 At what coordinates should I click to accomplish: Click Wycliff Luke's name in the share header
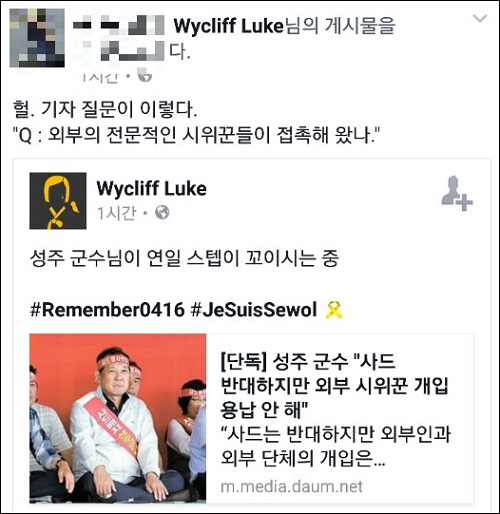pyautogui.click(x=228, y=26)
